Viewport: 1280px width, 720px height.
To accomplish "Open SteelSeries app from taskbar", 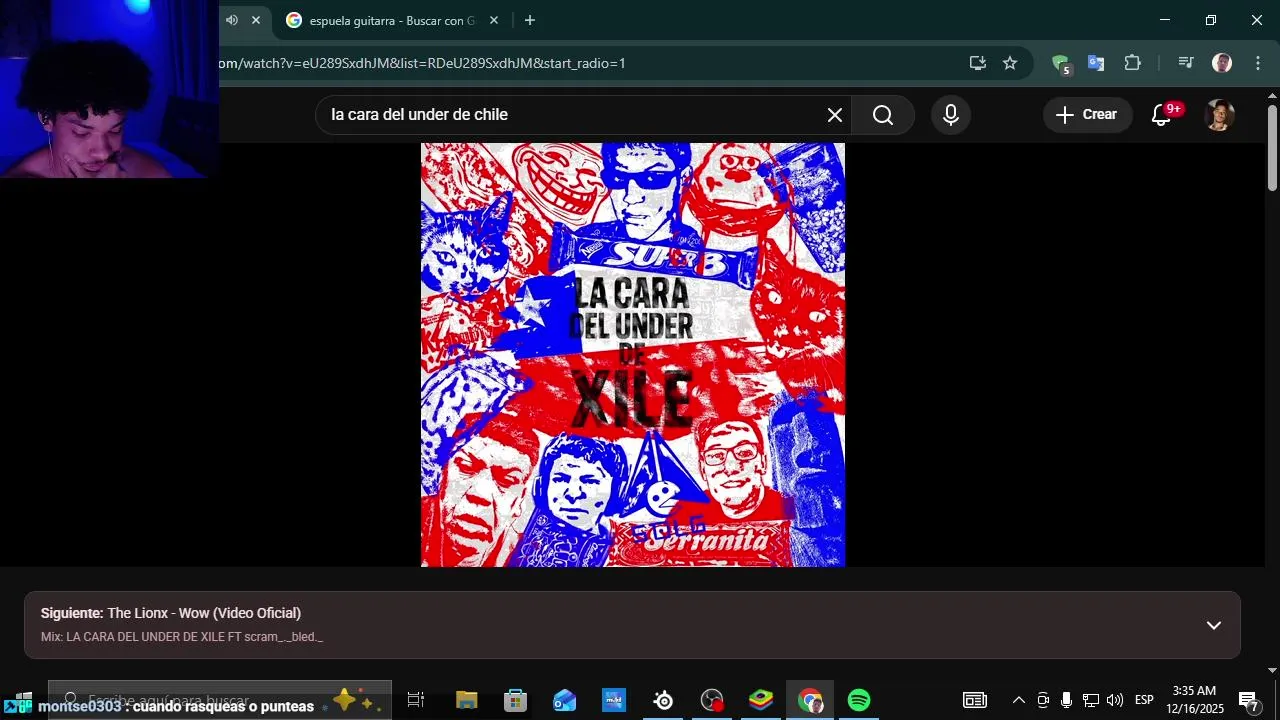I will [x=663, y=700].
